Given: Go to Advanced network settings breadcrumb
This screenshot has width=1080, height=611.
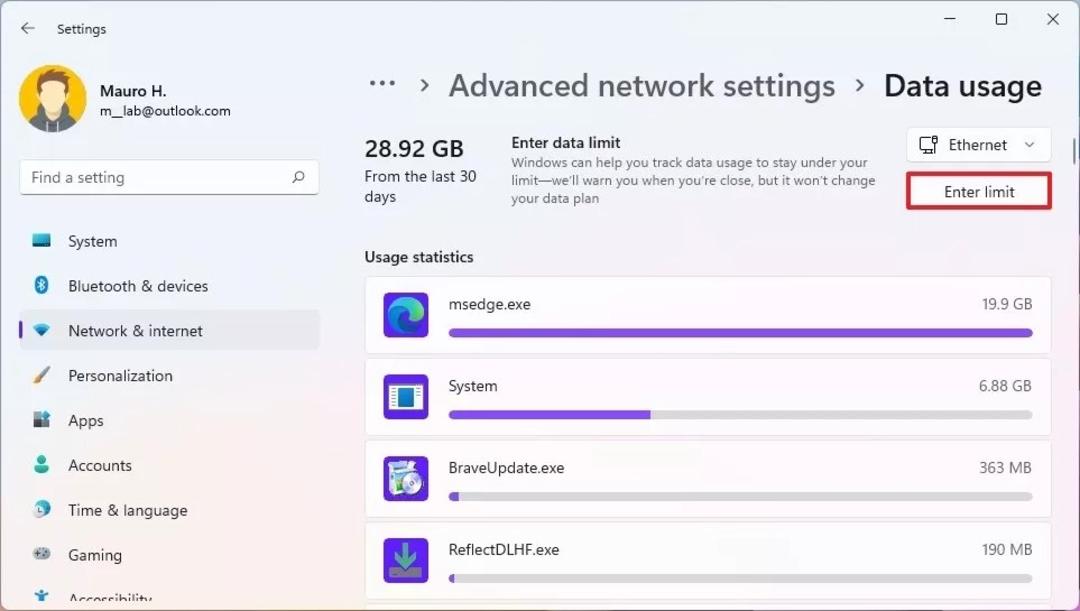Looking at the screenshot, I should (642, 86).
